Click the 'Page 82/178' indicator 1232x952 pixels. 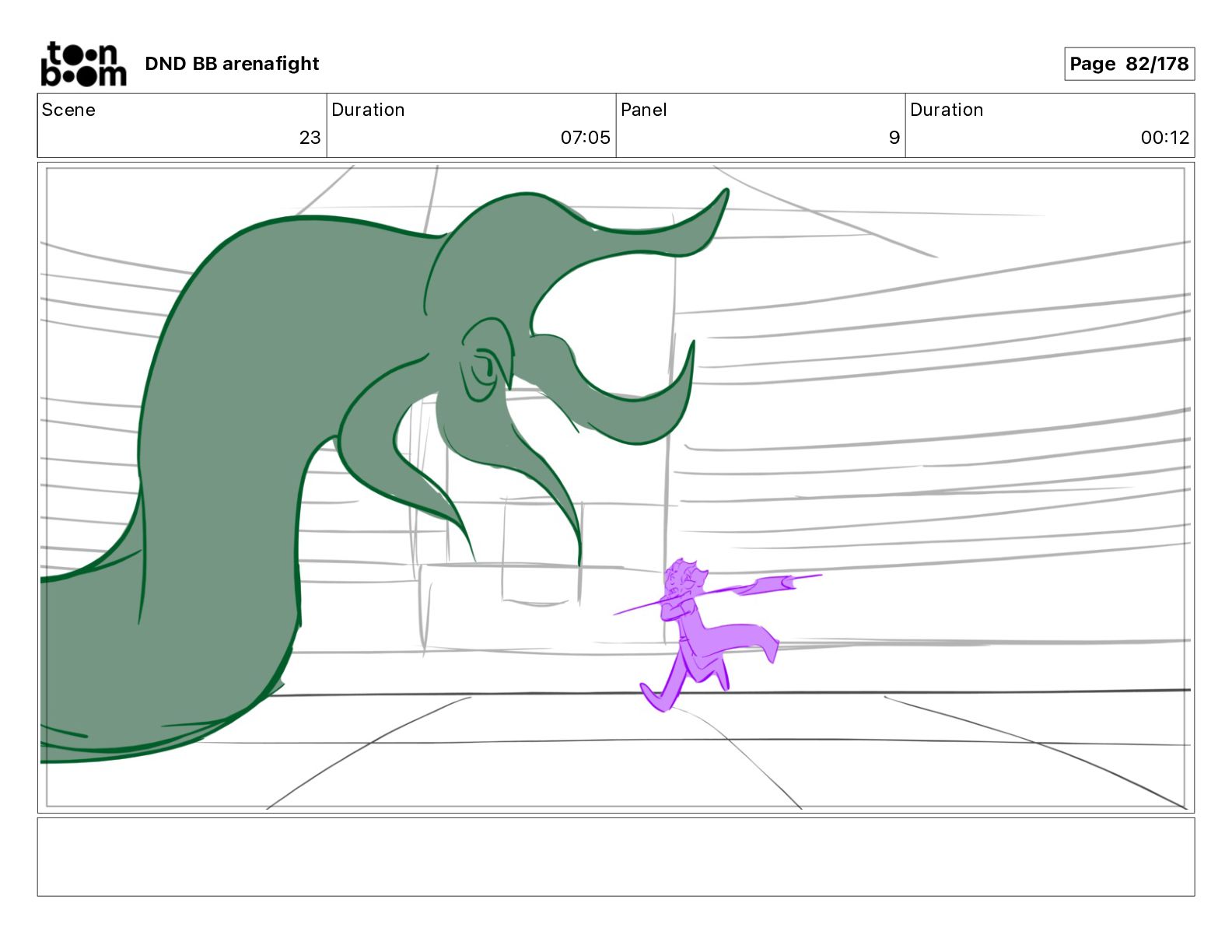pyautogui.click(x=1129, y=64)
